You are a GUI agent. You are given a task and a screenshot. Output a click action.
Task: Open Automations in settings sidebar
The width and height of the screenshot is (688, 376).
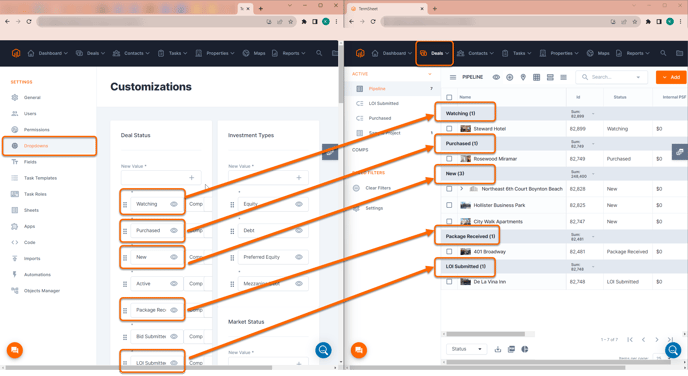pos(37,275)
